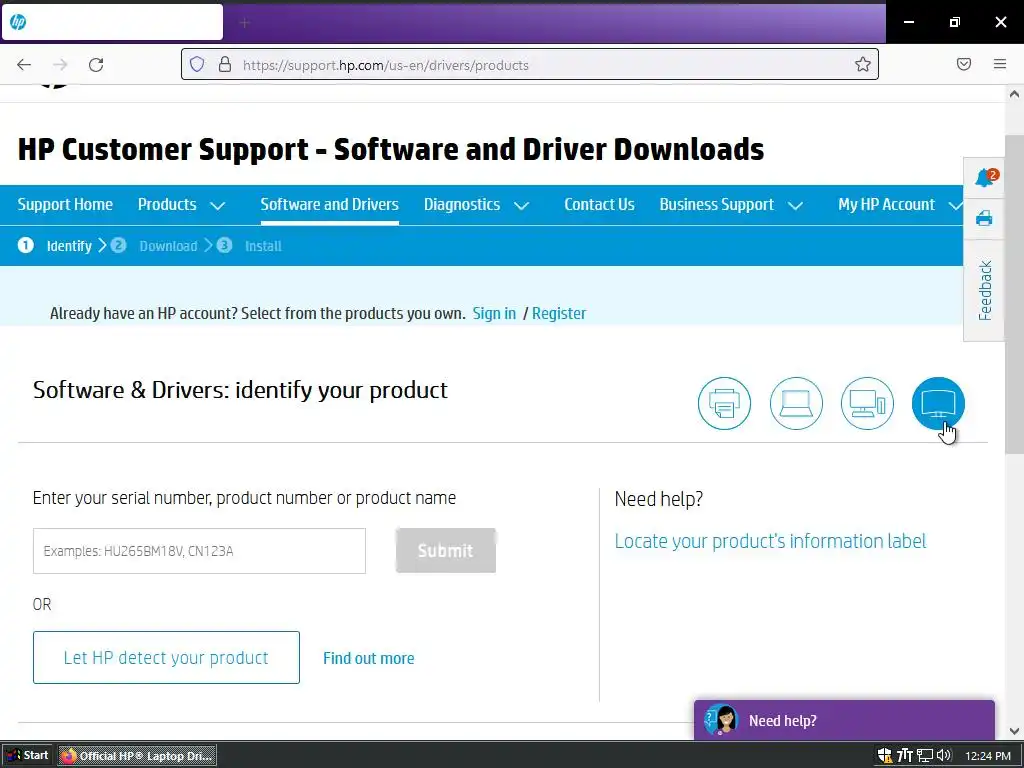Expand the Diagnostics dropdown menu
This screenshot has height=768, width=1024.
[x=476, y=204]
